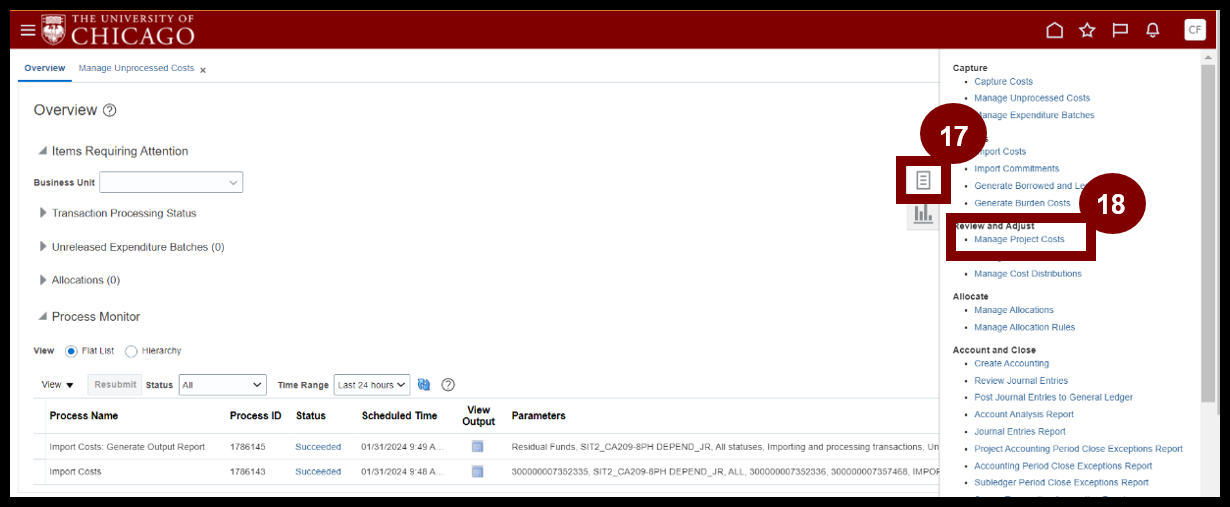The image size is (1230, 507).
Task: Sort by Scheduled Time column header
Action: click(399, 416)
